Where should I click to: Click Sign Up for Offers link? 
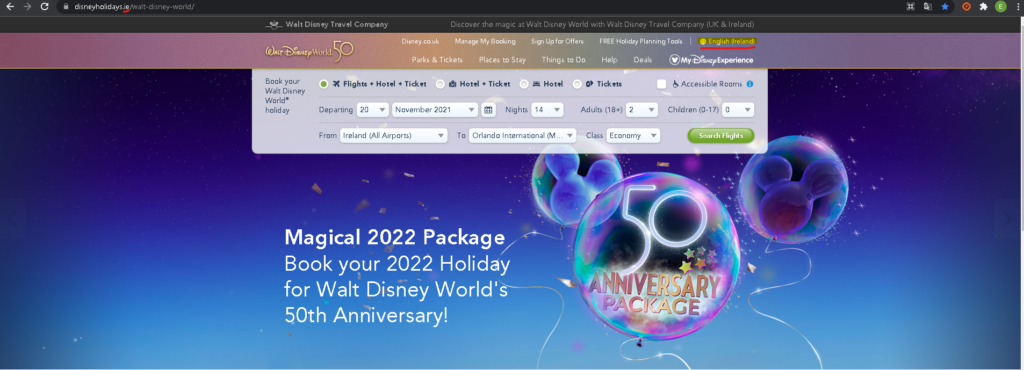click(557, 41)
